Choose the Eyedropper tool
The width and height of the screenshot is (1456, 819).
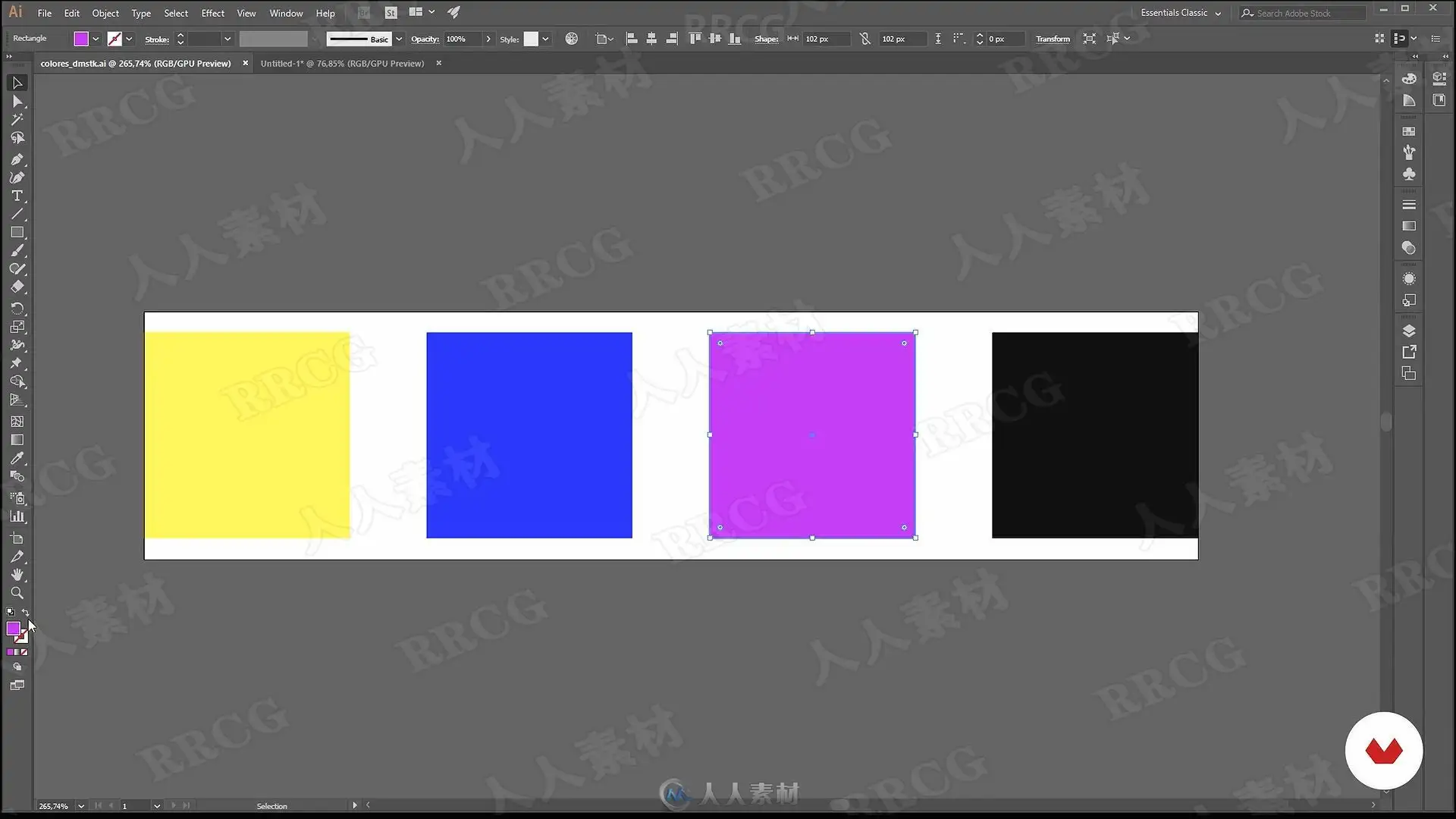pyautogui.click(x=17, y=458)
